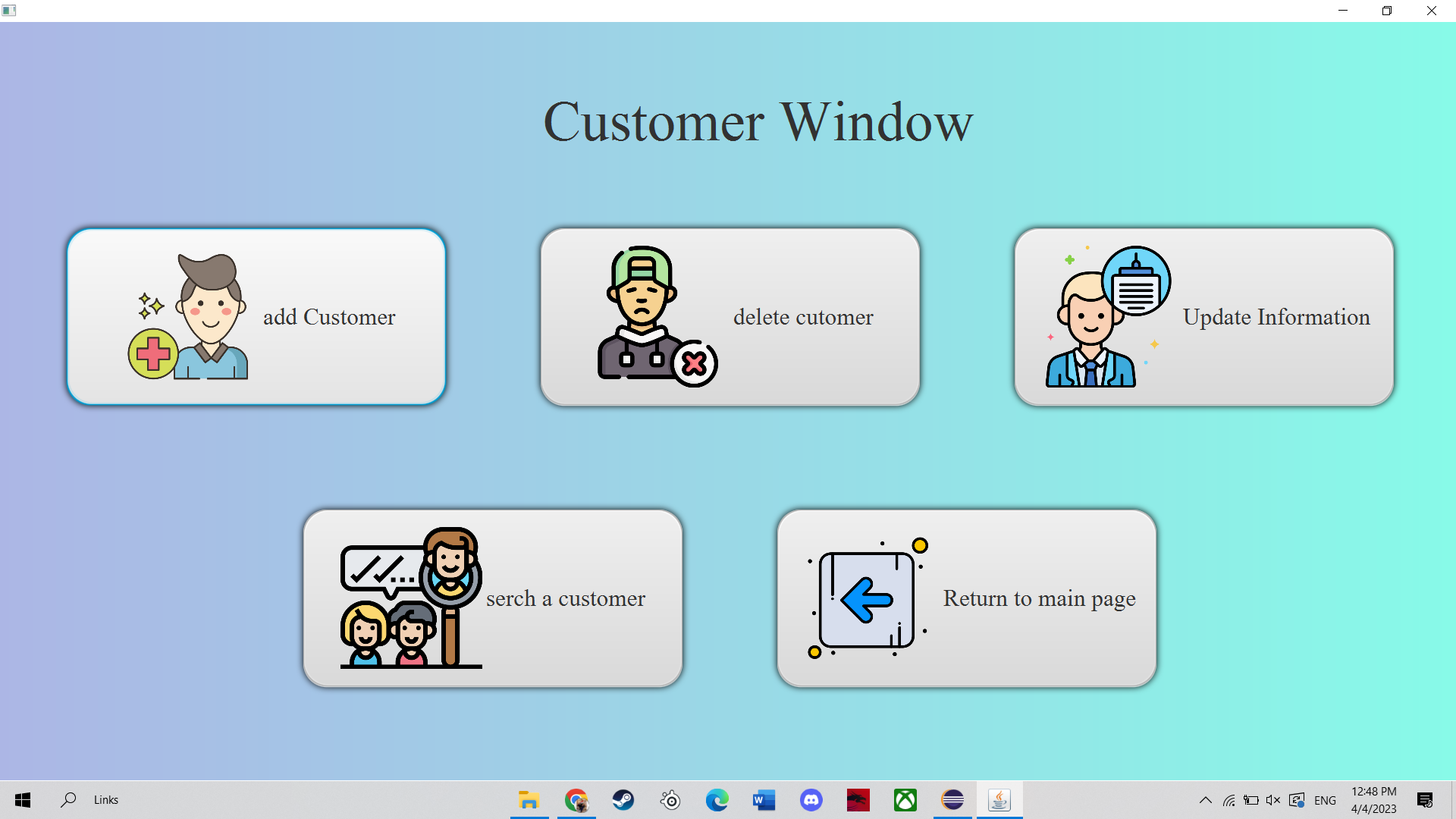Open the ENG language selector
Image resolution: width=1456 pixels, height=819 pixels.
pos(1325,800)
